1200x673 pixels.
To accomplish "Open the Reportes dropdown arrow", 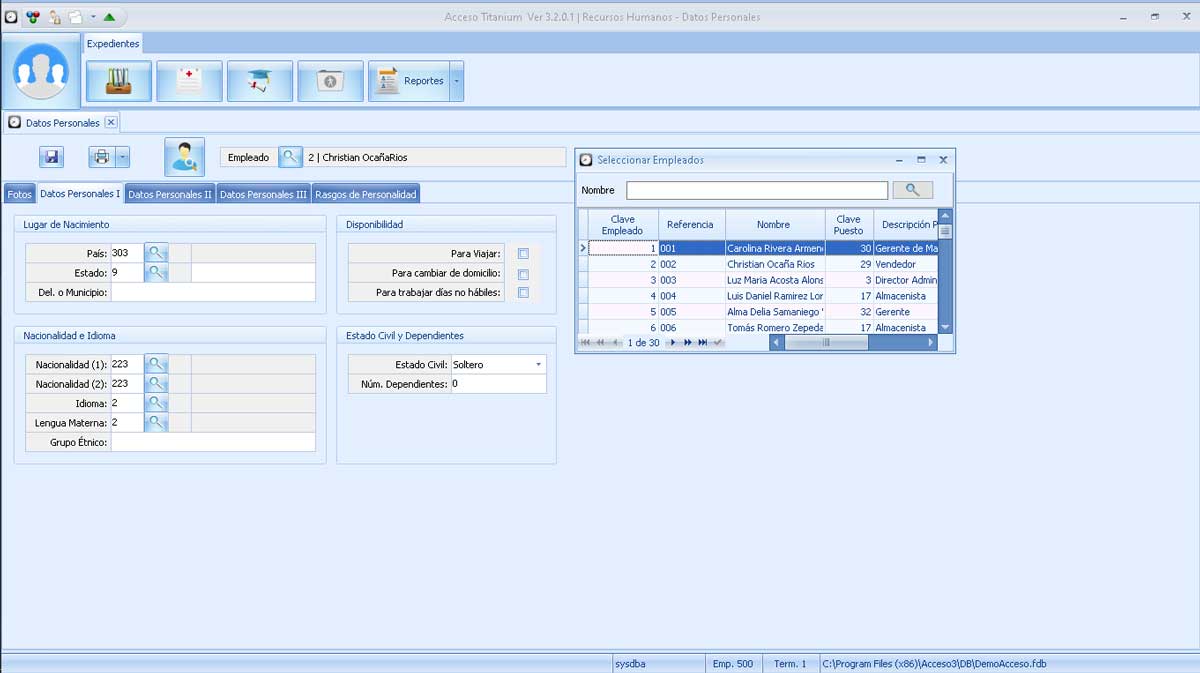I will pyautogui.click(x=456, y=81).
